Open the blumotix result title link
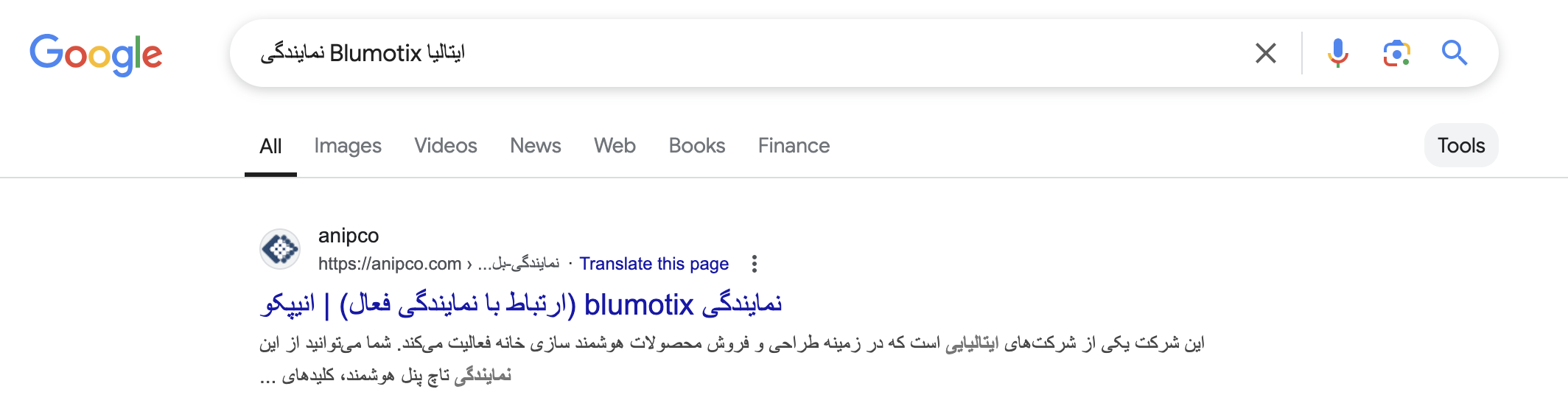 521,304
